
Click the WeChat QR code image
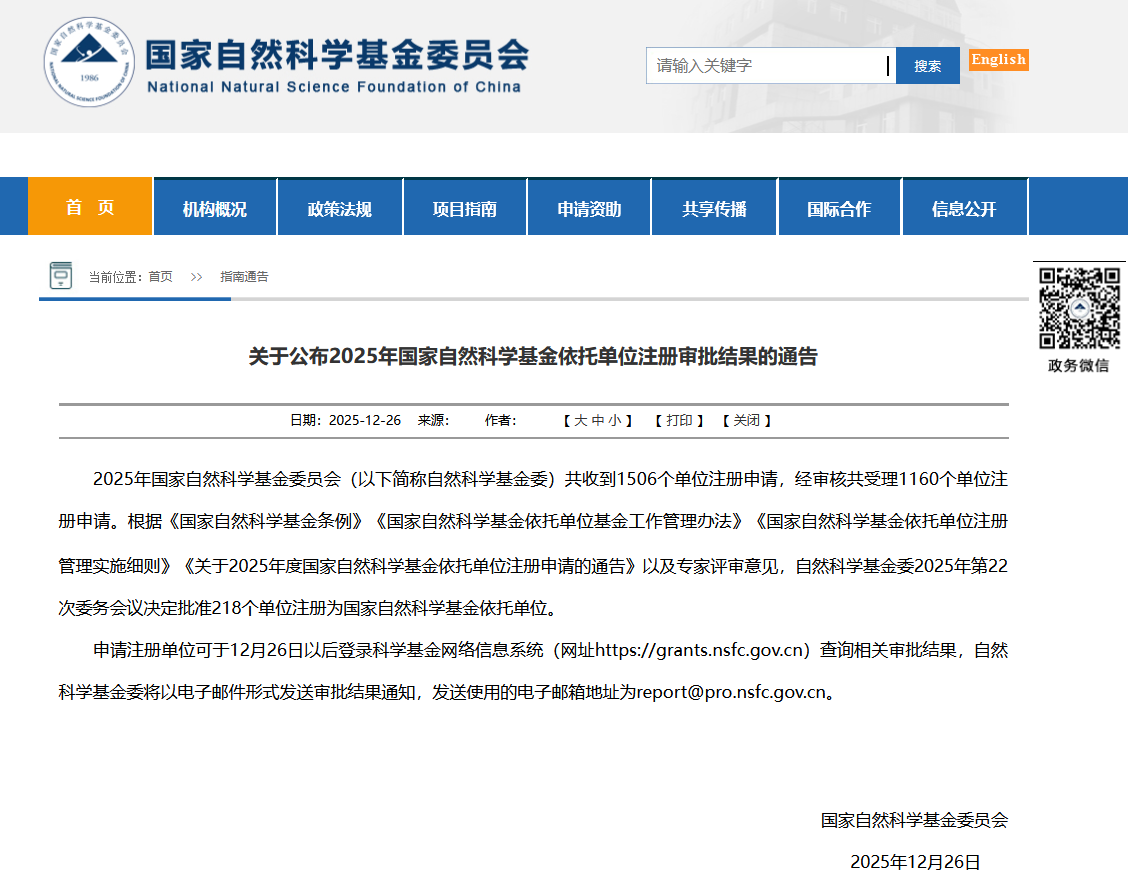(x=1078, y=307)
